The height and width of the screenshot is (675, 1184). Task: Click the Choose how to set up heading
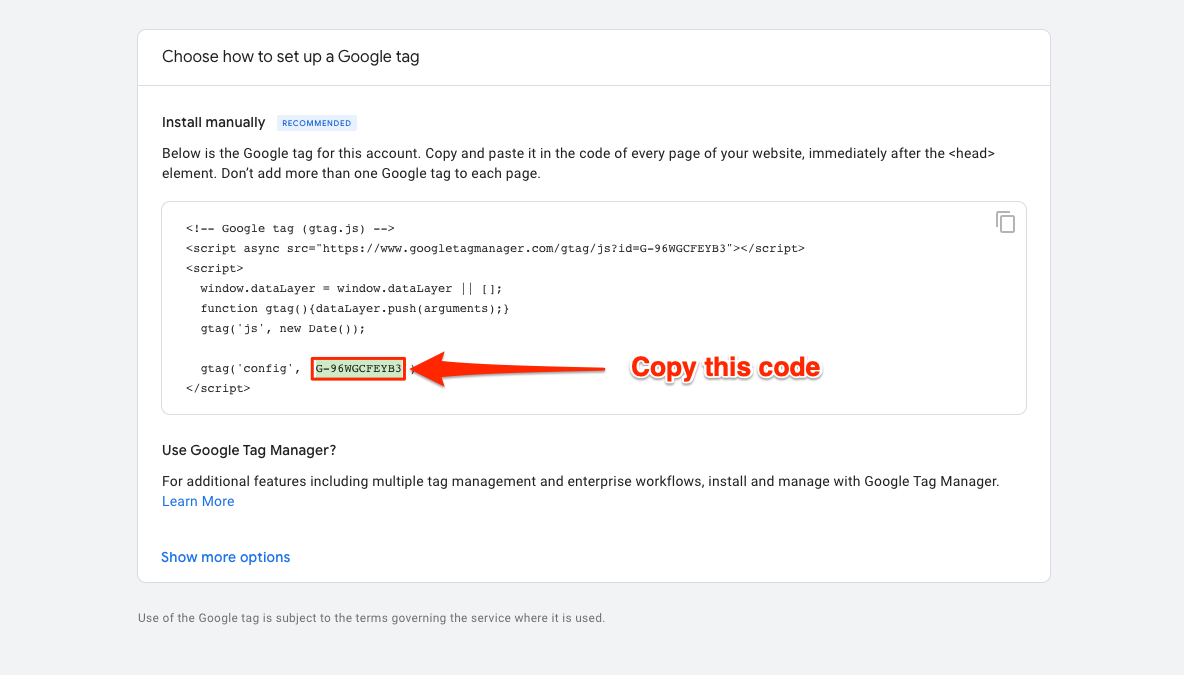click(291, 57)
